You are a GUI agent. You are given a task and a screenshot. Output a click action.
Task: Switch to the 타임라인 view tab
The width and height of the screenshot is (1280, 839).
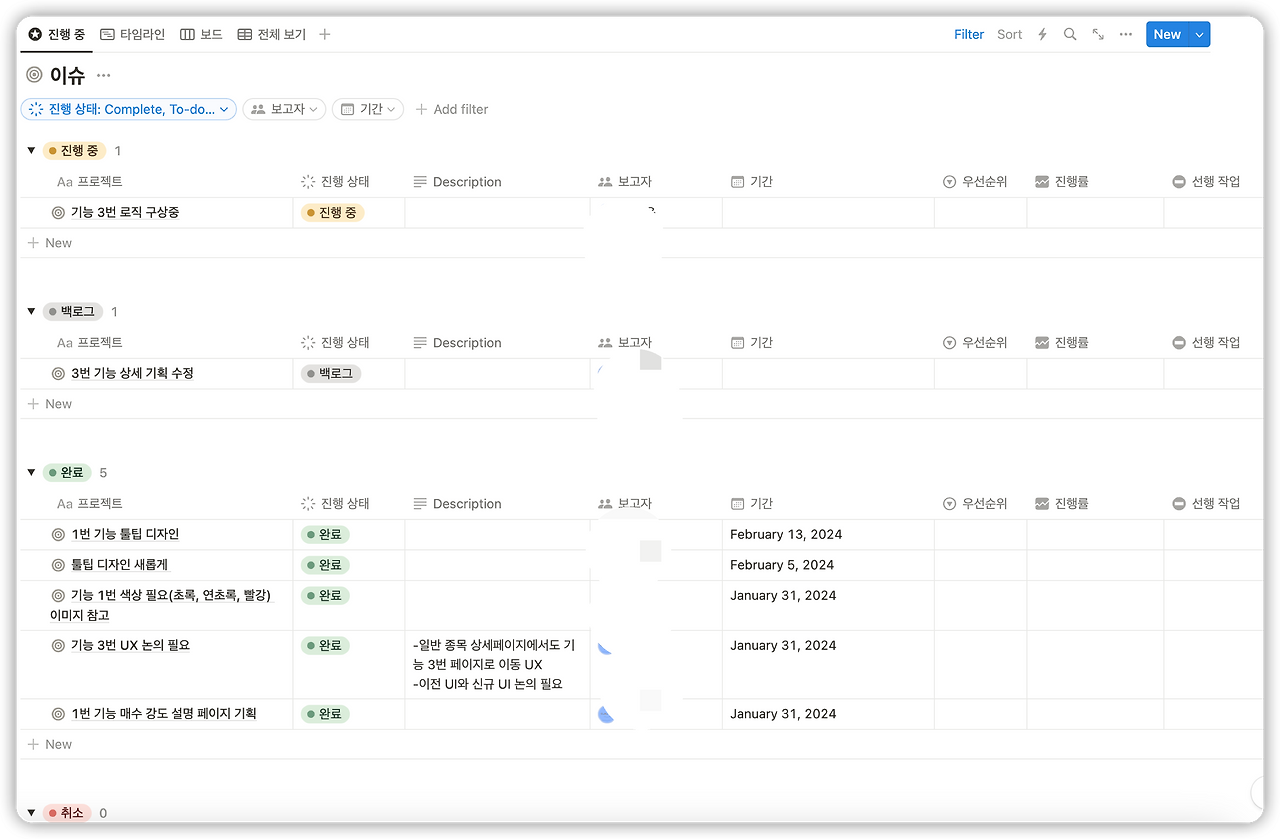pos(132,34)
